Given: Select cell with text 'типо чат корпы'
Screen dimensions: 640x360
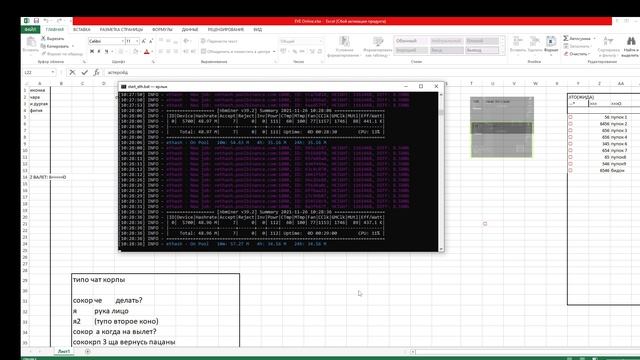Looking at the screenshot, I should click(99, 280).
